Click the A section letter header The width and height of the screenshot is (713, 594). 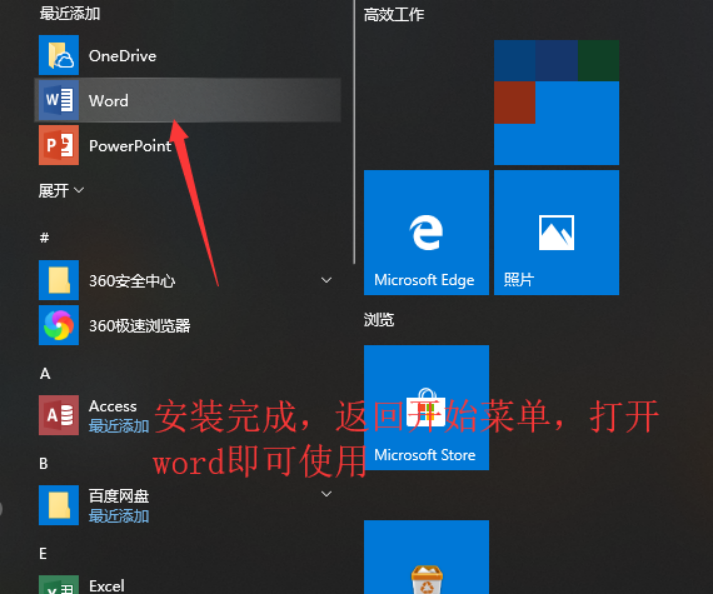(x=45, y=373)
